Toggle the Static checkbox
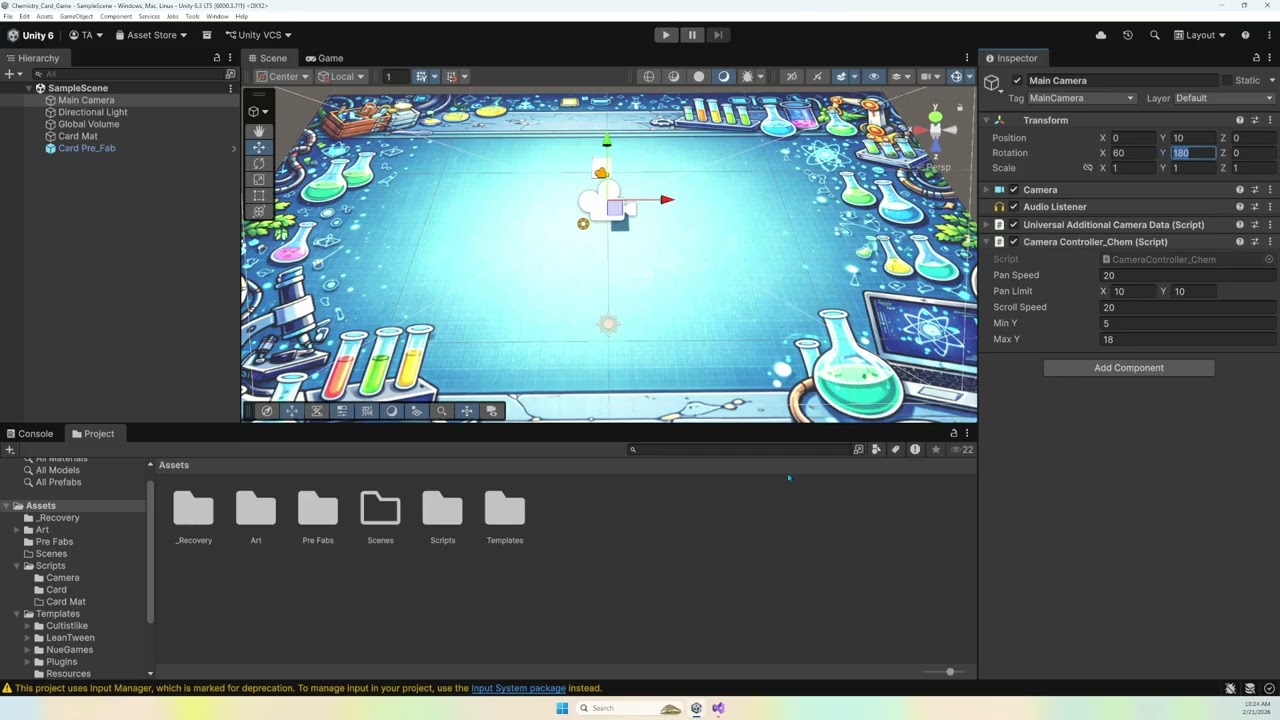Image resolution: width=1280 pixels, height=720 pixels. click(x=1228, y=81)
